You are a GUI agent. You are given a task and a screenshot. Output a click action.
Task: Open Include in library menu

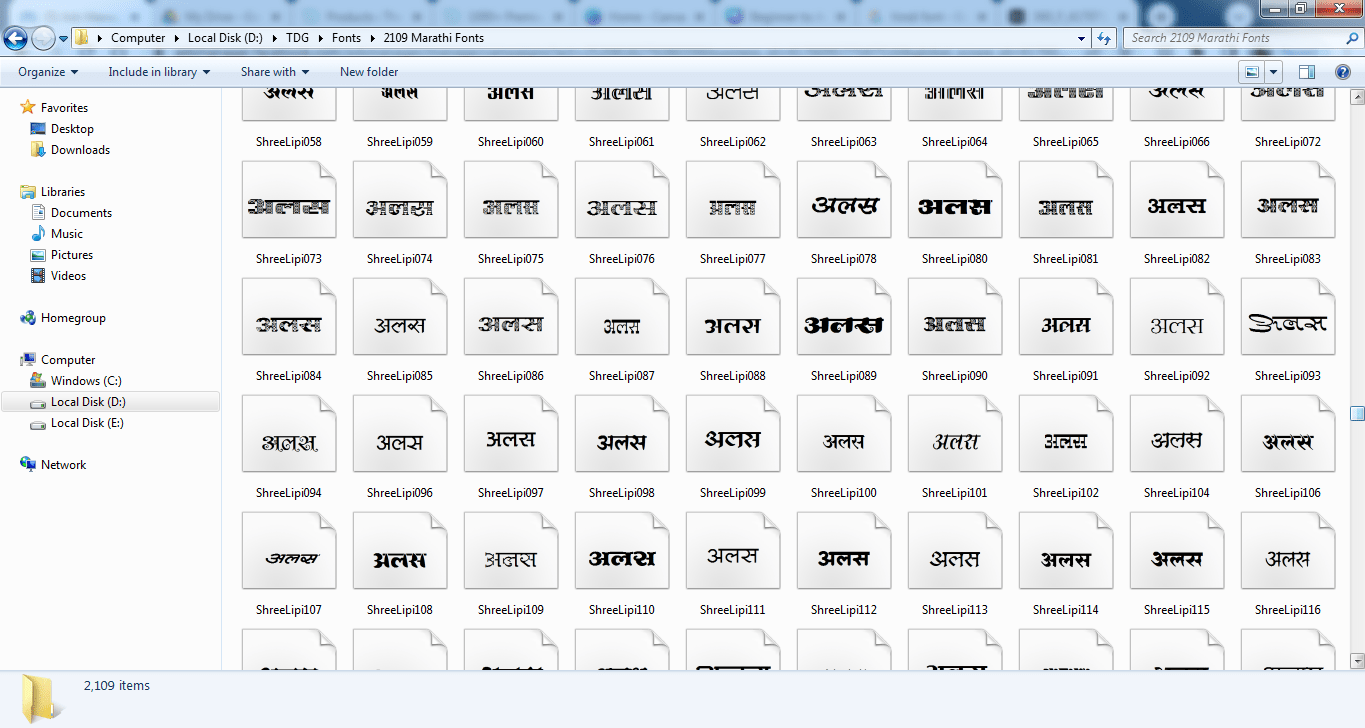pyautogui.click(x=159, y=72)
